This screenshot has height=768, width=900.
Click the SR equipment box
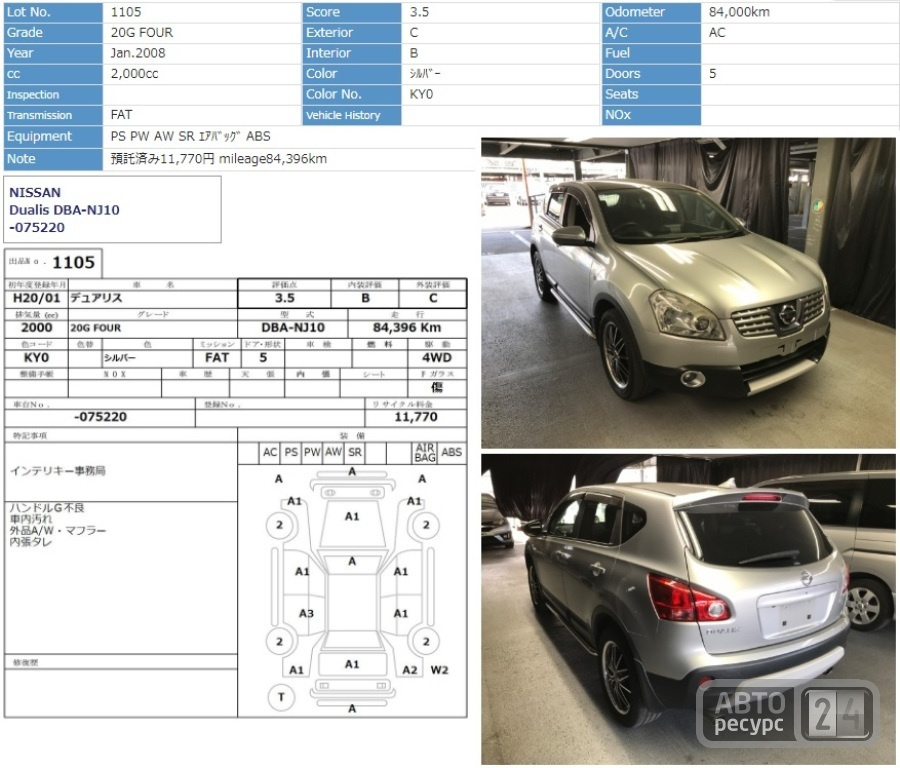[x=355, y=452]
